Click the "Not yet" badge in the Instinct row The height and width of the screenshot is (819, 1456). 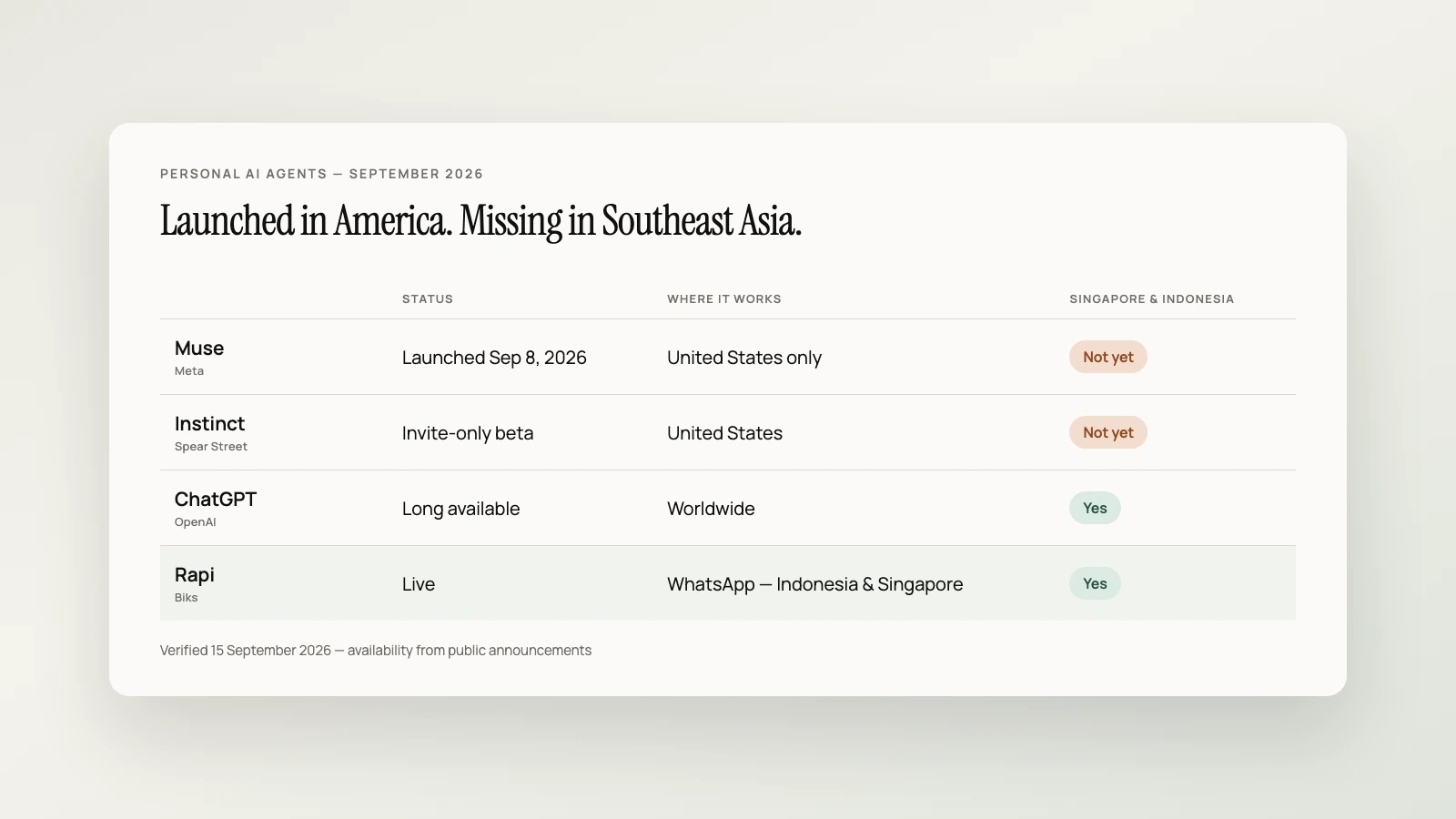pos(1108,432)
